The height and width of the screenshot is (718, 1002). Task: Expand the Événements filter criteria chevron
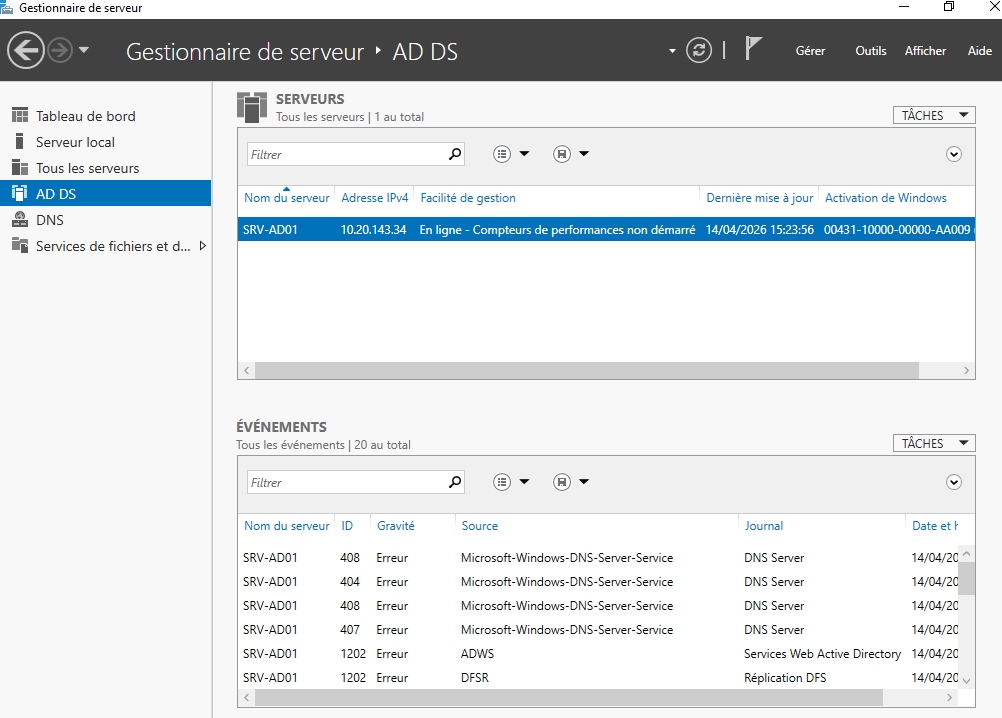(953, 482)
